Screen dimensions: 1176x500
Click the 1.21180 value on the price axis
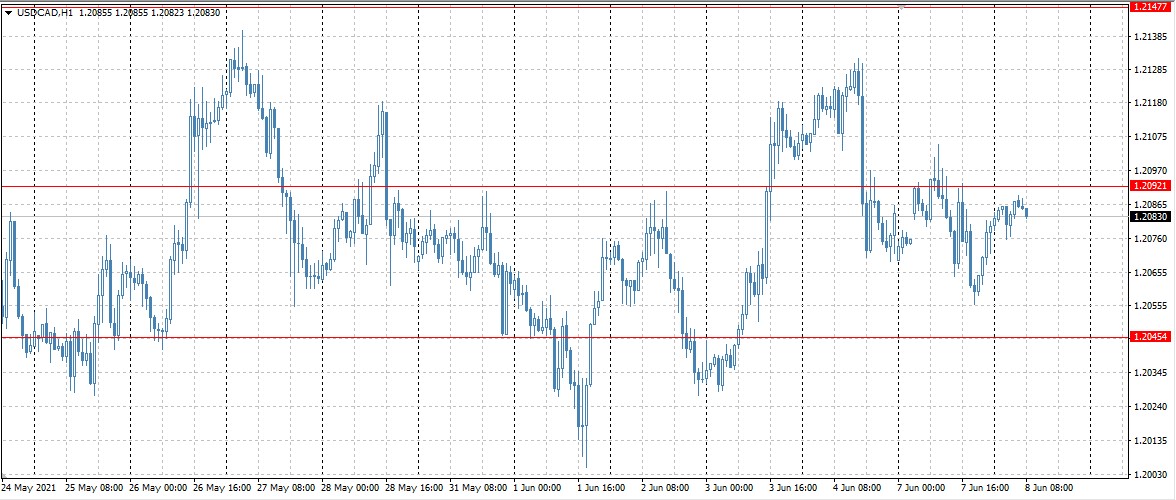click(1150, 103)
